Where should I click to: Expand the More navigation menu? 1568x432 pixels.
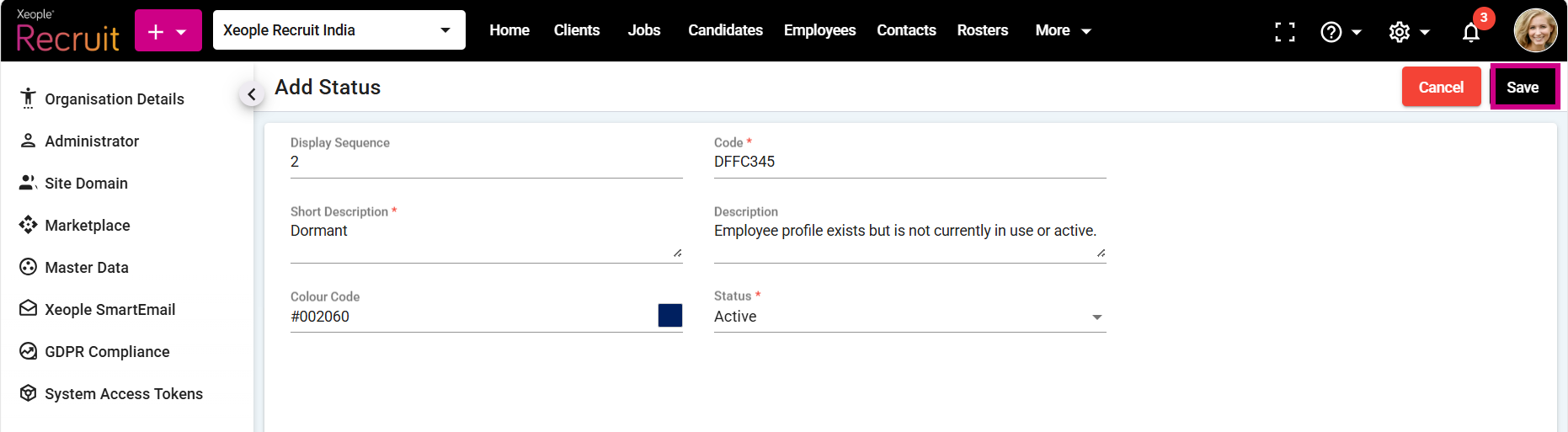click(1063, 30)
